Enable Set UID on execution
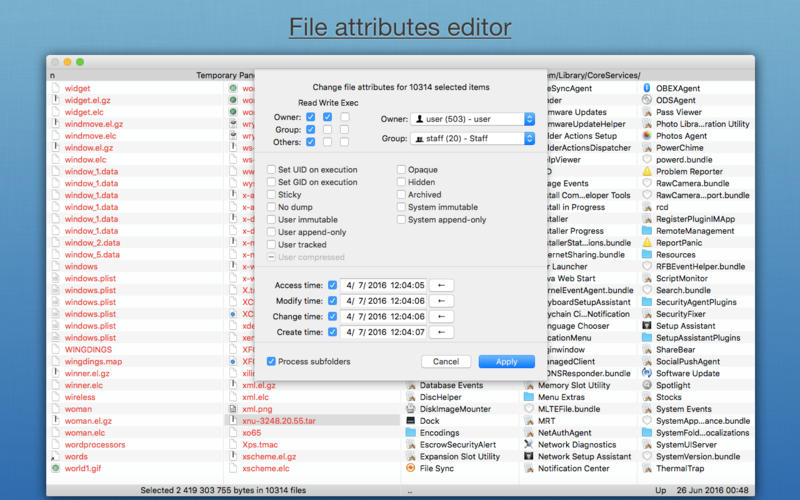800x500 pixels. click(271, 169)
